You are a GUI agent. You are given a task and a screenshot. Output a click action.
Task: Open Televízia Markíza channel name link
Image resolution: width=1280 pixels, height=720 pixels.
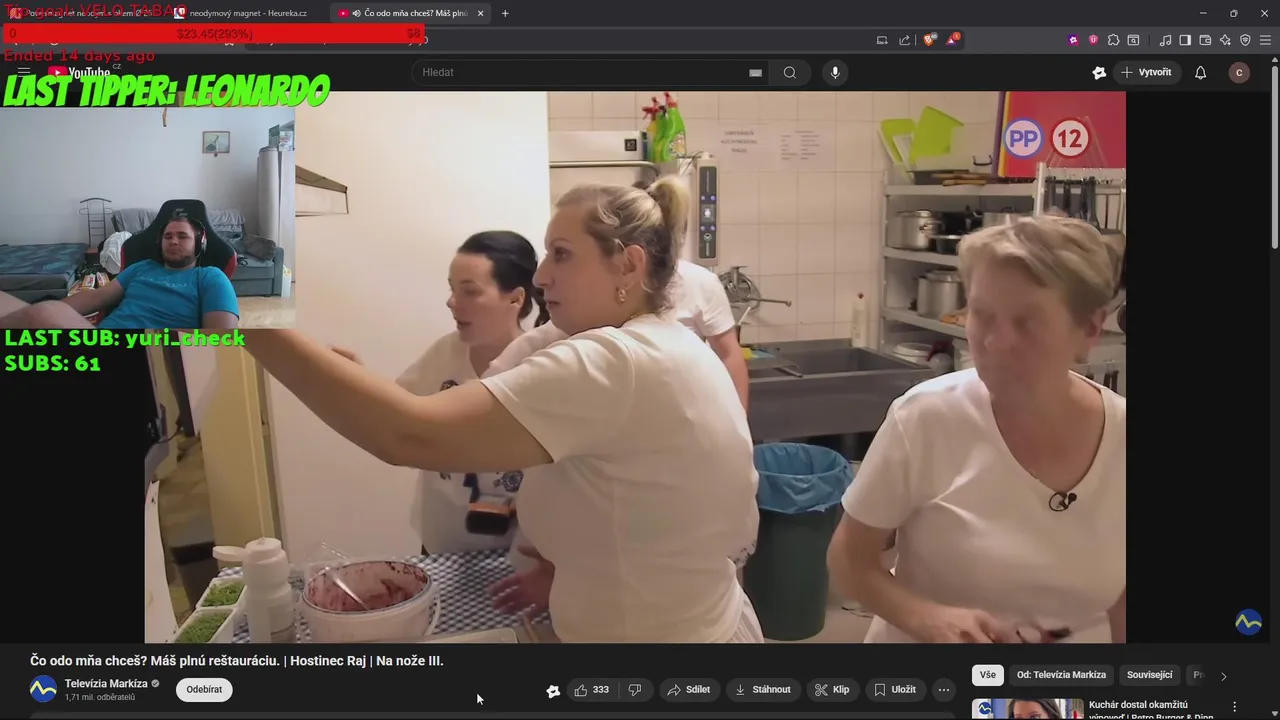point(106,684)
